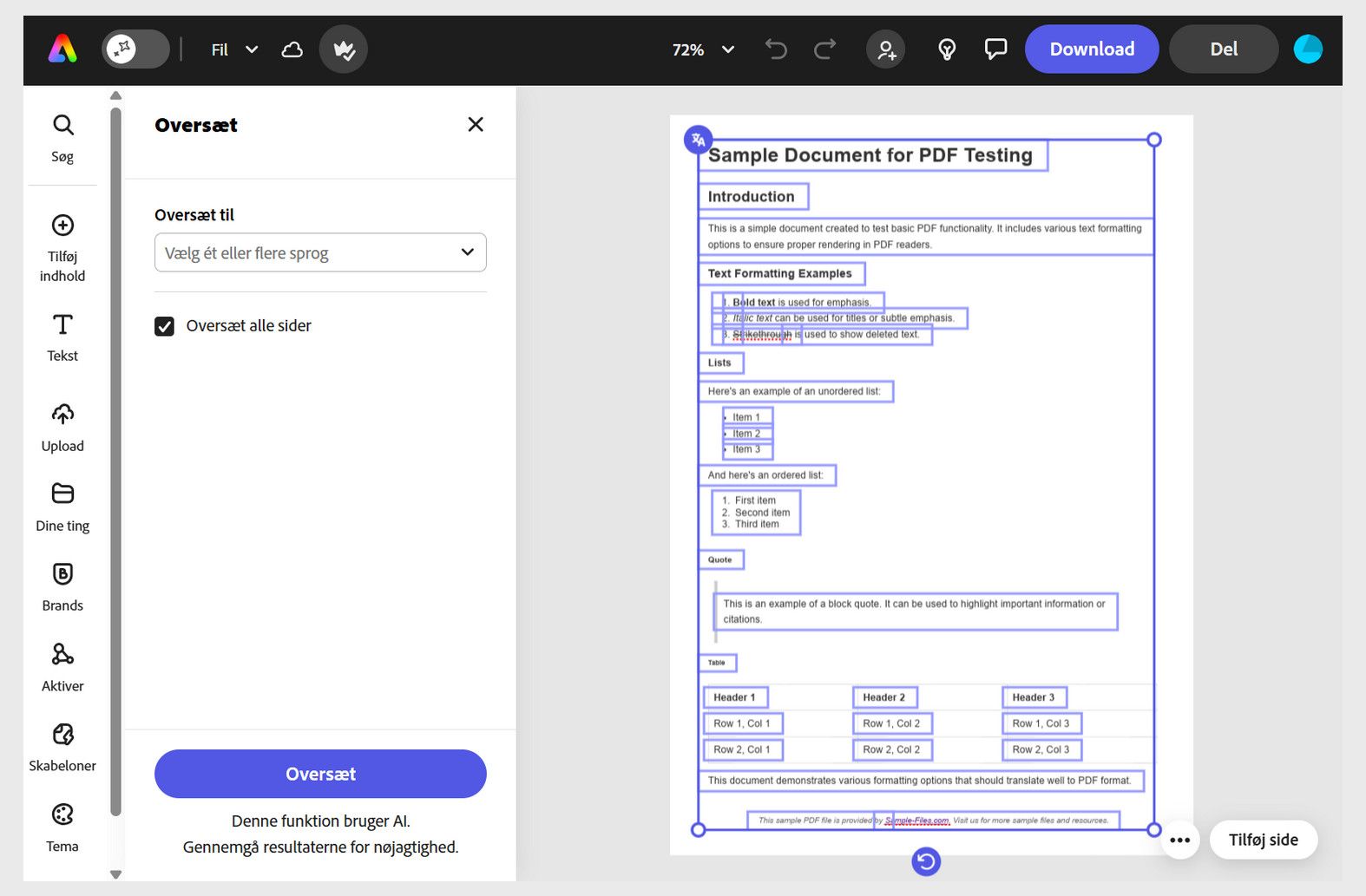The width and height of the screenshot is (1366, 896).
Task: Open the Aktiver assets panel
Action: (x=62, y=668)
